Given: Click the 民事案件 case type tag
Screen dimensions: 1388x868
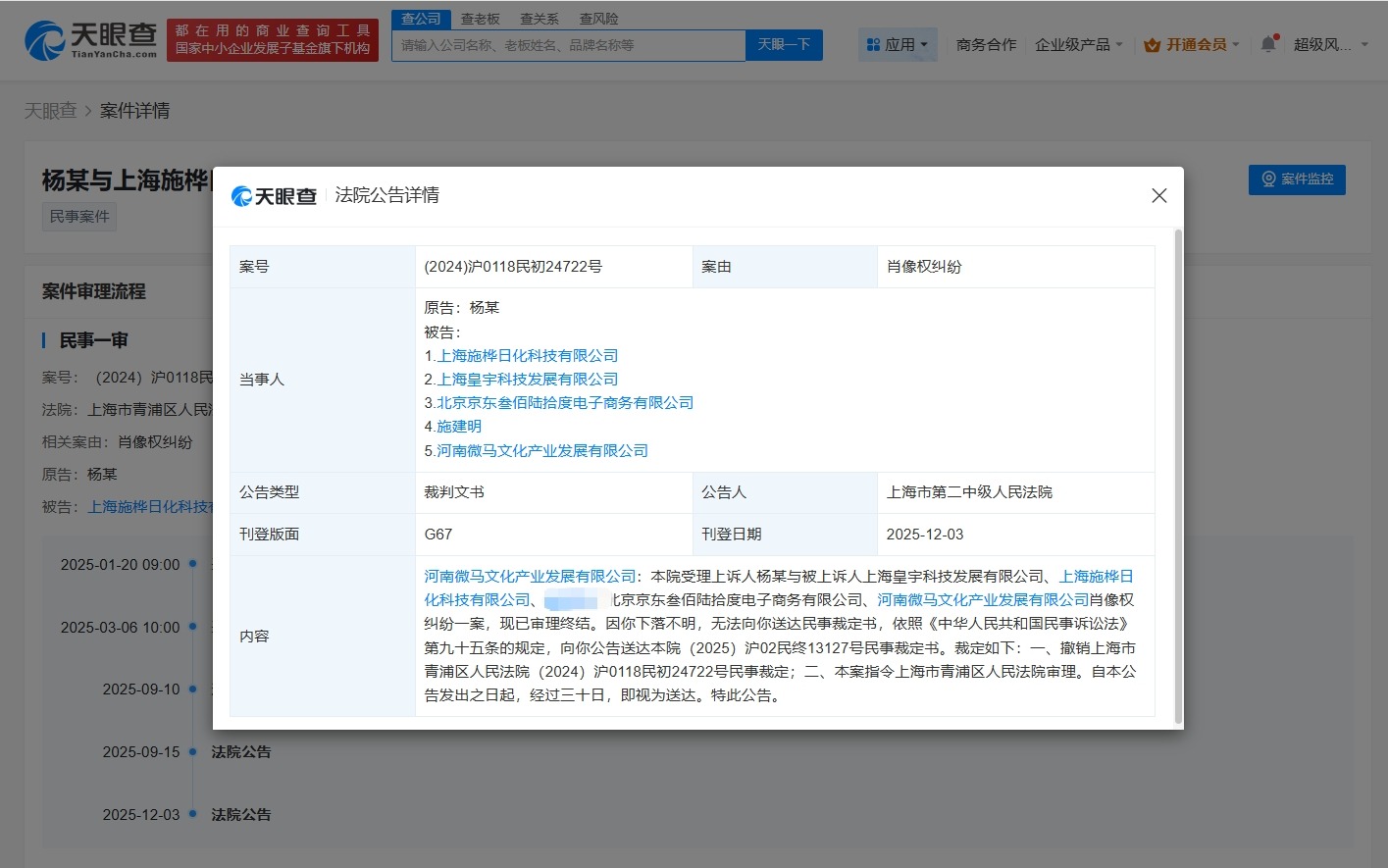Looking at the screenshot, I should (78, 216).
